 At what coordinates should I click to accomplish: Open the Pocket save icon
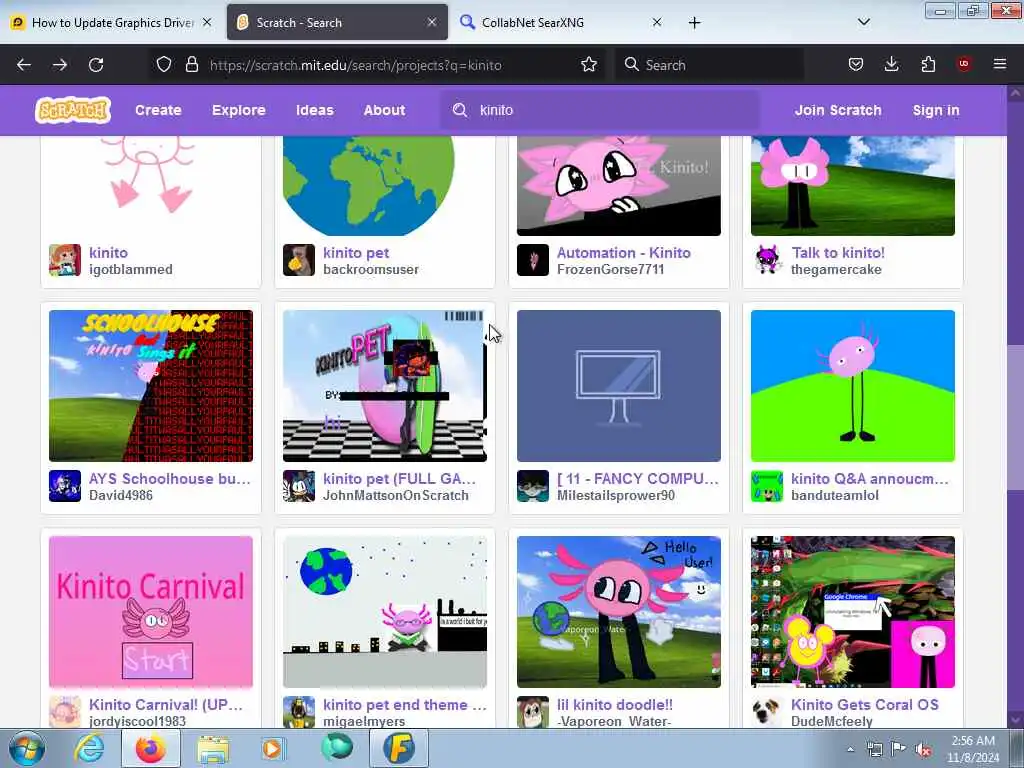(856, 64)
